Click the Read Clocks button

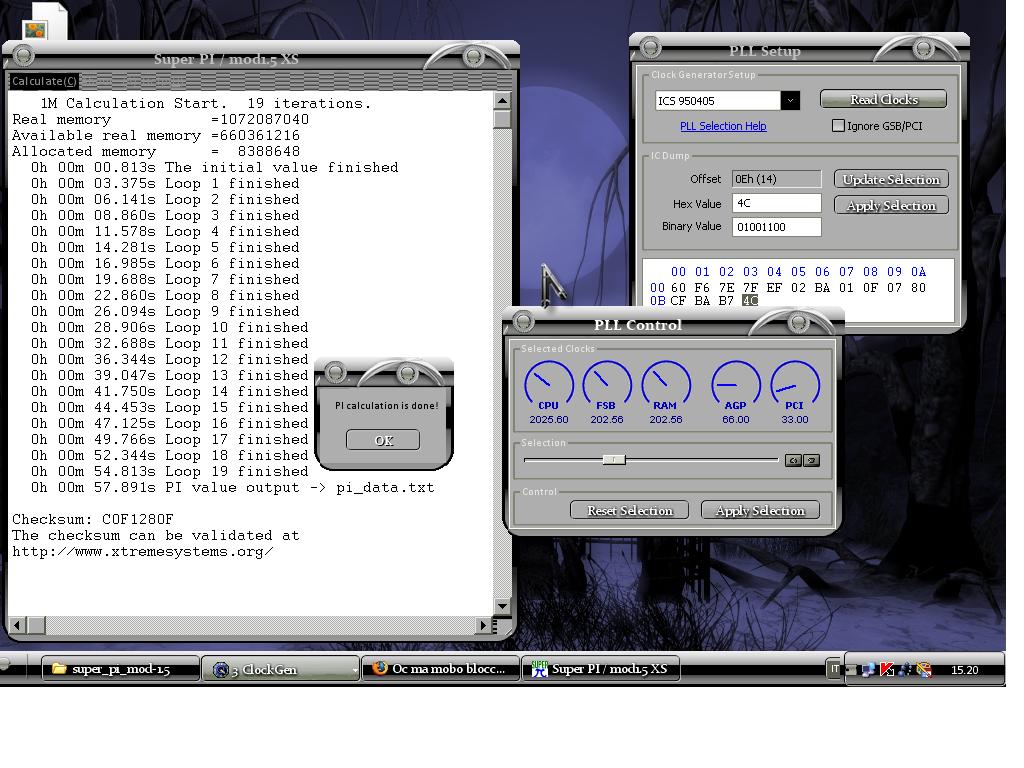(884, 99)
